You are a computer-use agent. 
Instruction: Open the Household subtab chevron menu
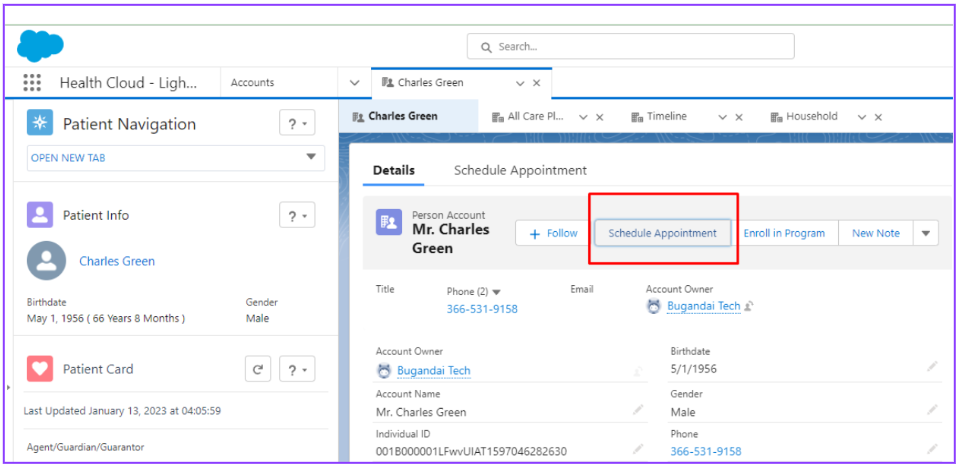tap(862, 117)
